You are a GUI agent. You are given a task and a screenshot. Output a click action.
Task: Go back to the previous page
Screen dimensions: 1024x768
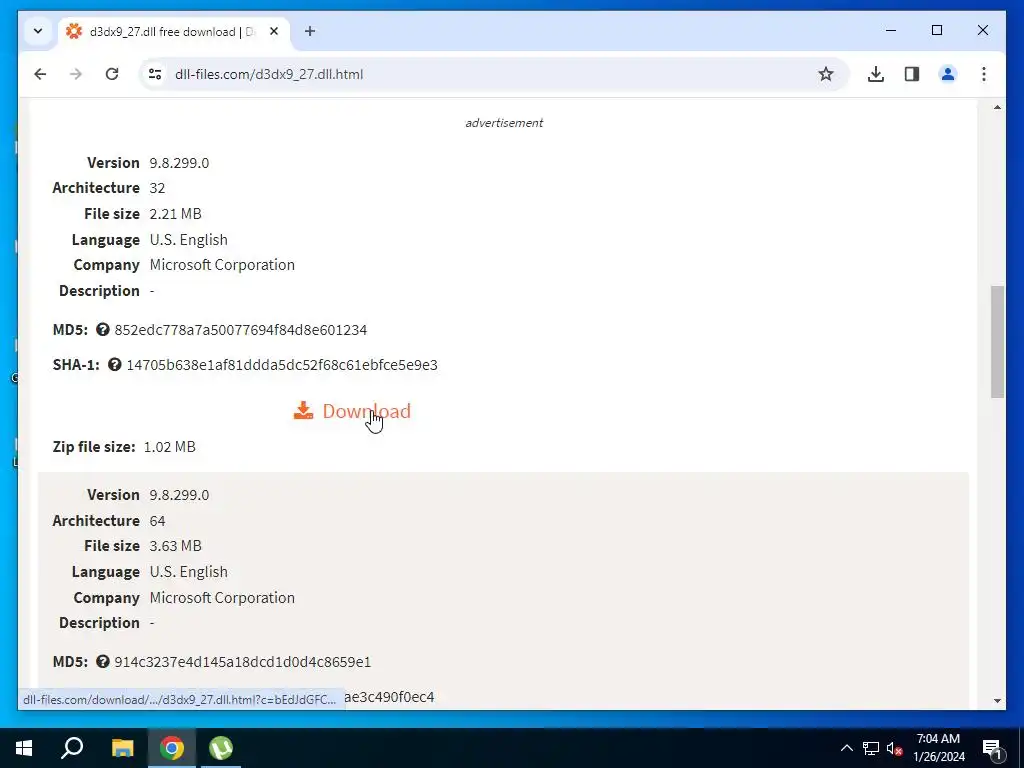(x=40, y=74)
